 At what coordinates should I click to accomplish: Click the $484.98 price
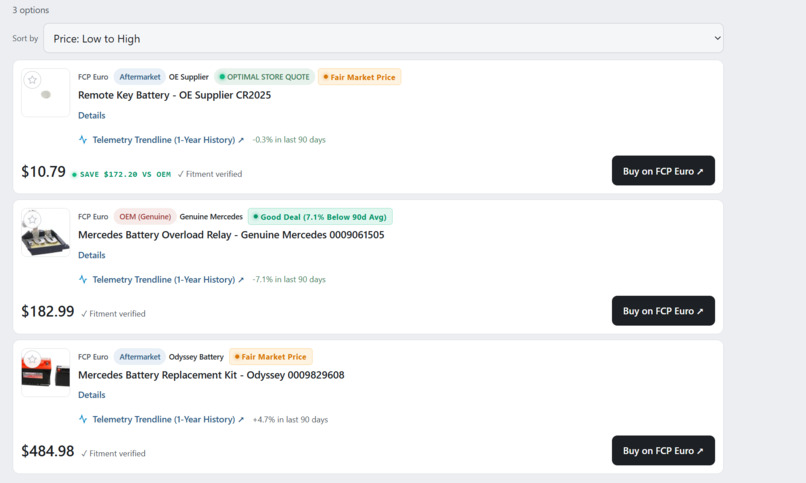click(x=48, y=451)
